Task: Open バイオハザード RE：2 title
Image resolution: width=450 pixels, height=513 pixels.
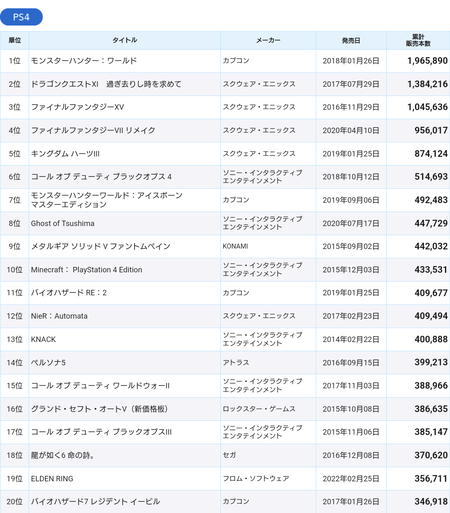Action: [69, 293]
